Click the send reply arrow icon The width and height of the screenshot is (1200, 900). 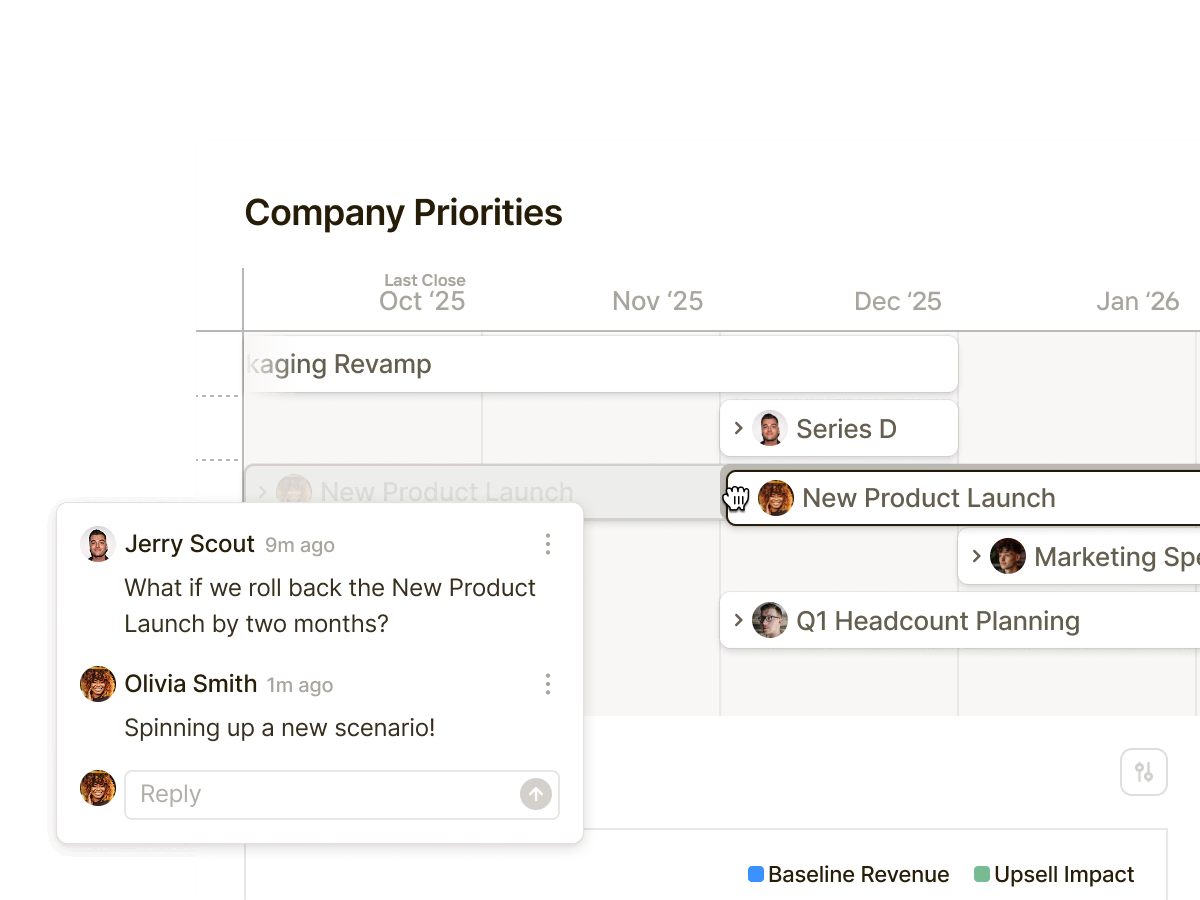point(536,794)
